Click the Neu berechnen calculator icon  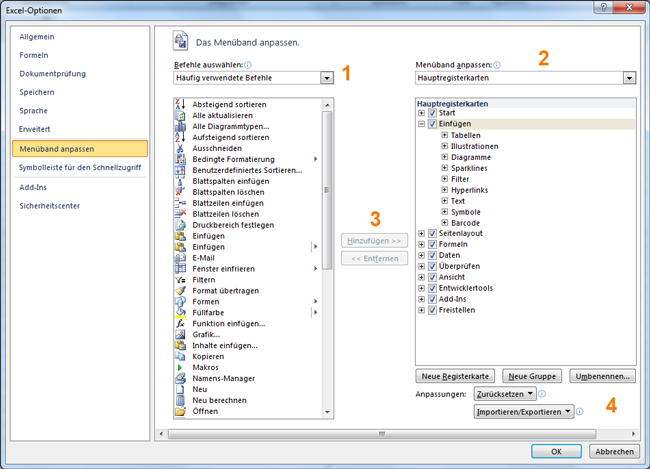(180, 400)
